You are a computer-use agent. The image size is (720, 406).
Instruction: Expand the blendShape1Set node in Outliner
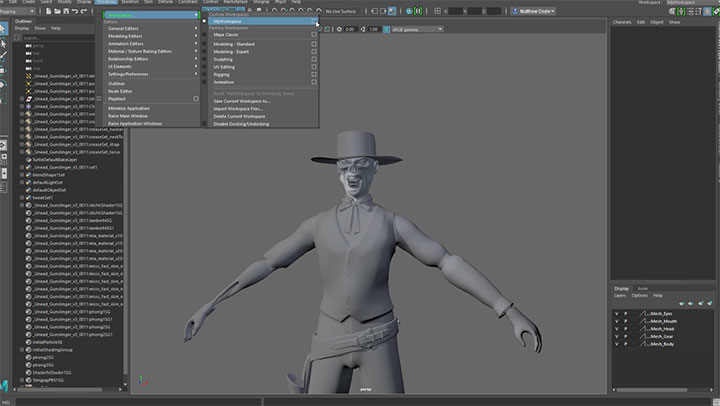tap(22, 175)
